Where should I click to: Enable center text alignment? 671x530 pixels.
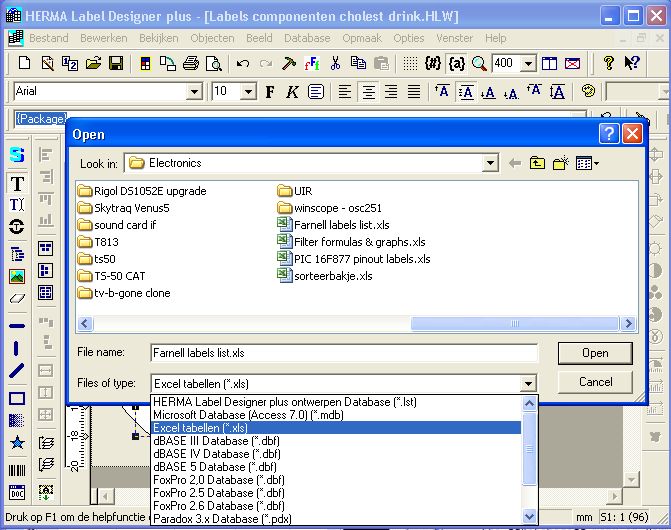368,91
